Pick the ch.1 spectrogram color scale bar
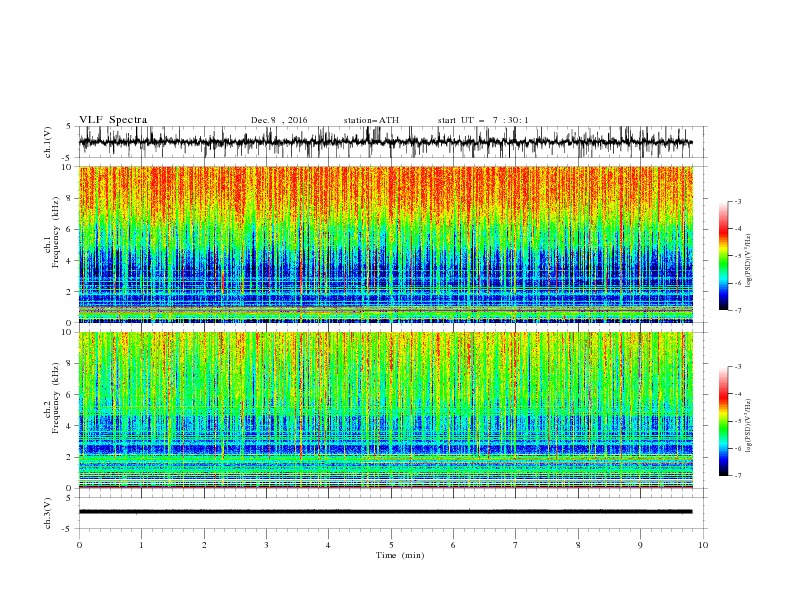This screenshot has width=792, height=612. (723, 255)
